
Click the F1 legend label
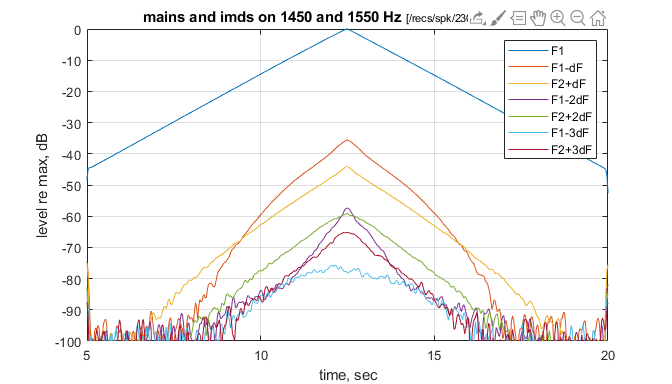point(557,51)
